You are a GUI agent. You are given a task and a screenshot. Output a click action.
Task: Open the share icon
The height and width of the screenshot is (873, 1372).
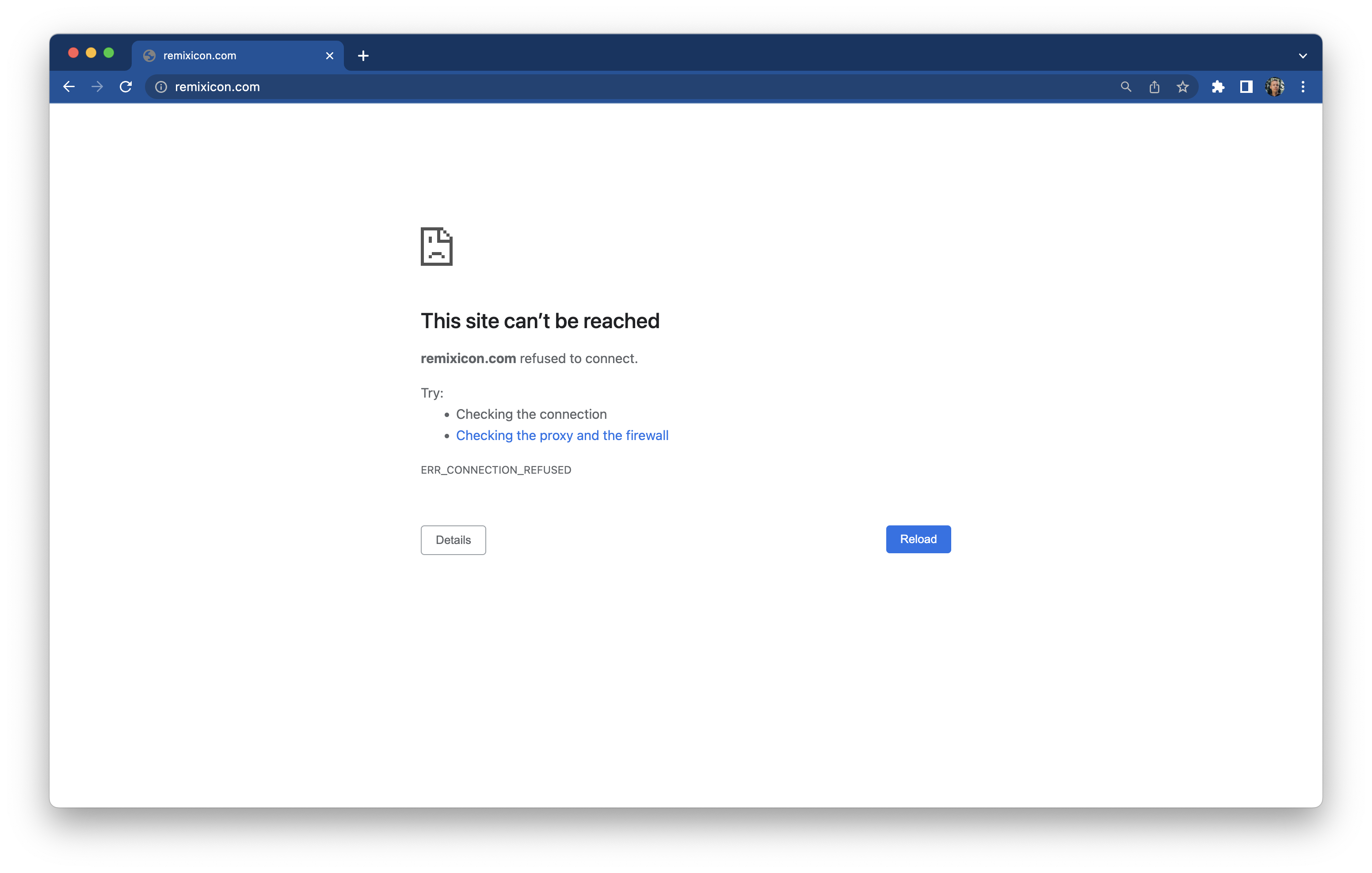click(x=1155, y=87)
